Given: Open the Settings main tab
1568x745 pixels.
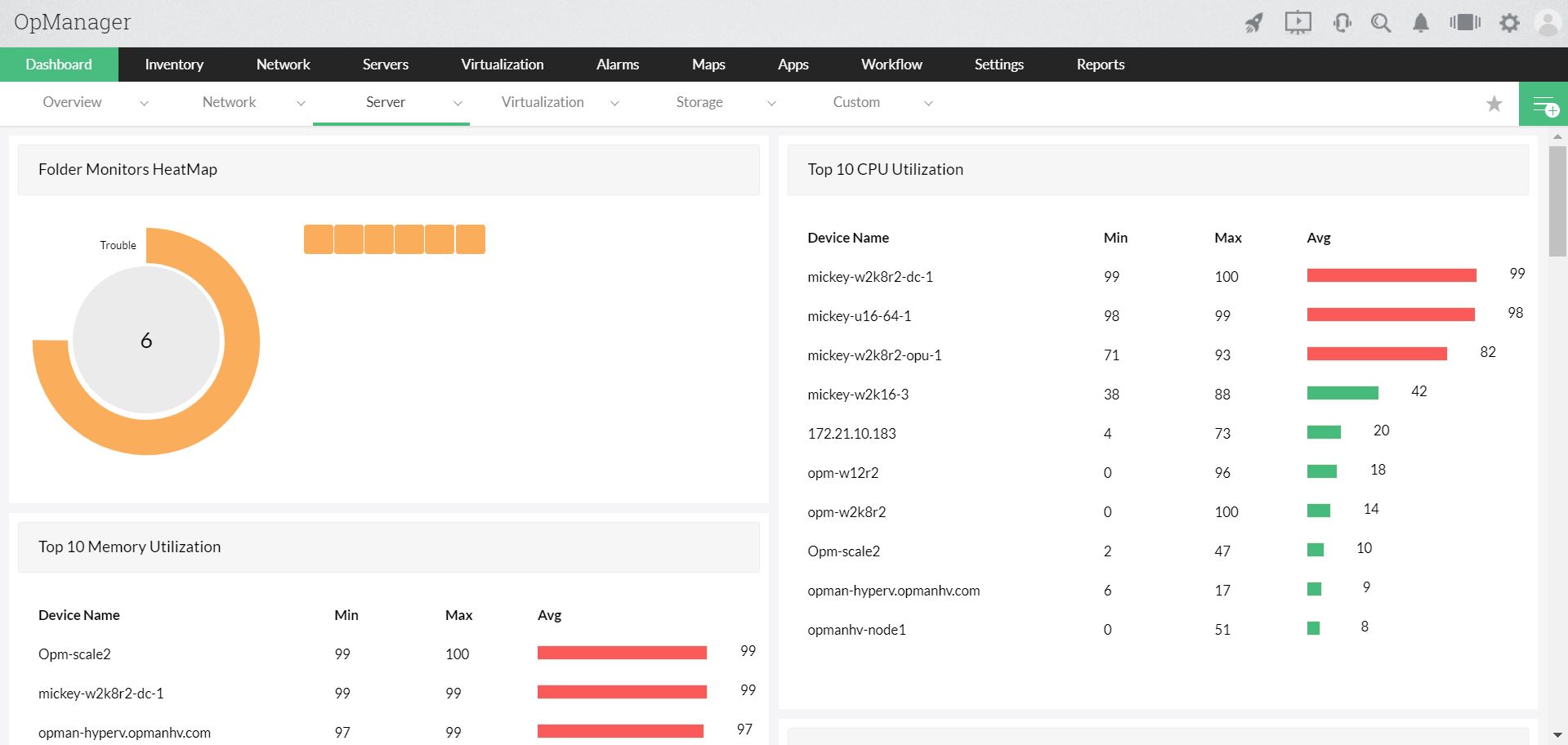Looking at the screenshot, I should [999, 65].
